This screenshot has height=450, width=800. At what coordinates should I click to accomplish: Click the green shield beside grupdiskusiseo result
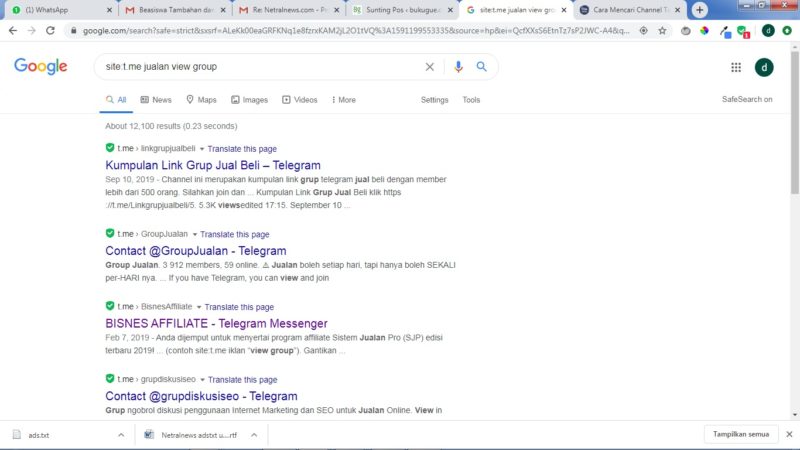tap(110, 379)
